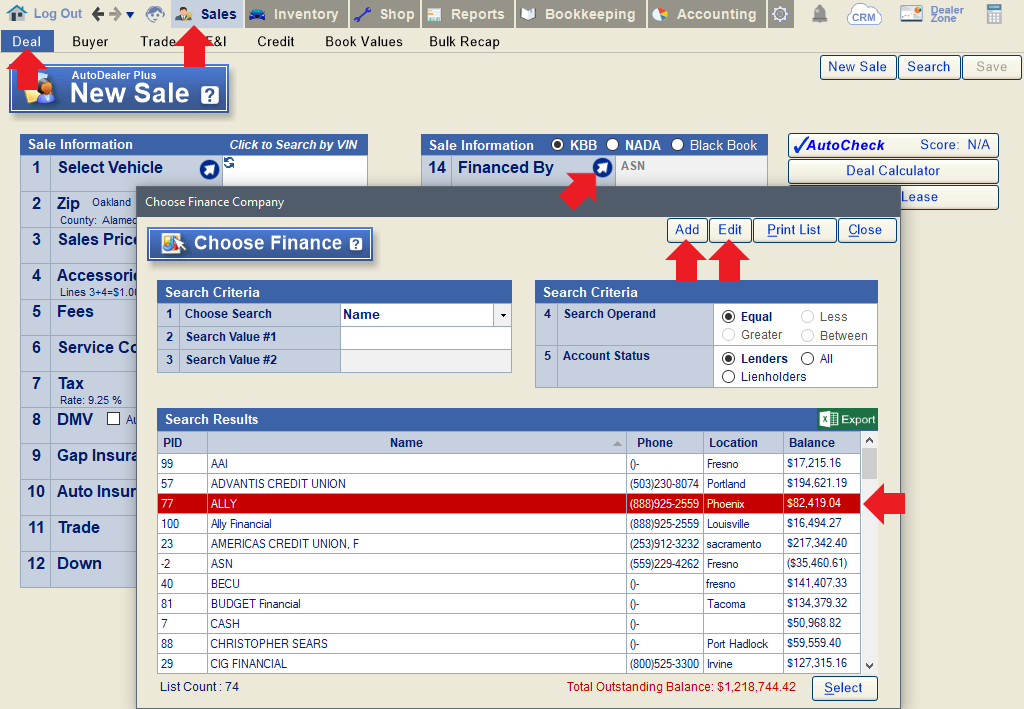Click the Select button in the dialog
Screen dimensions: 1024x709
(843, 688)
